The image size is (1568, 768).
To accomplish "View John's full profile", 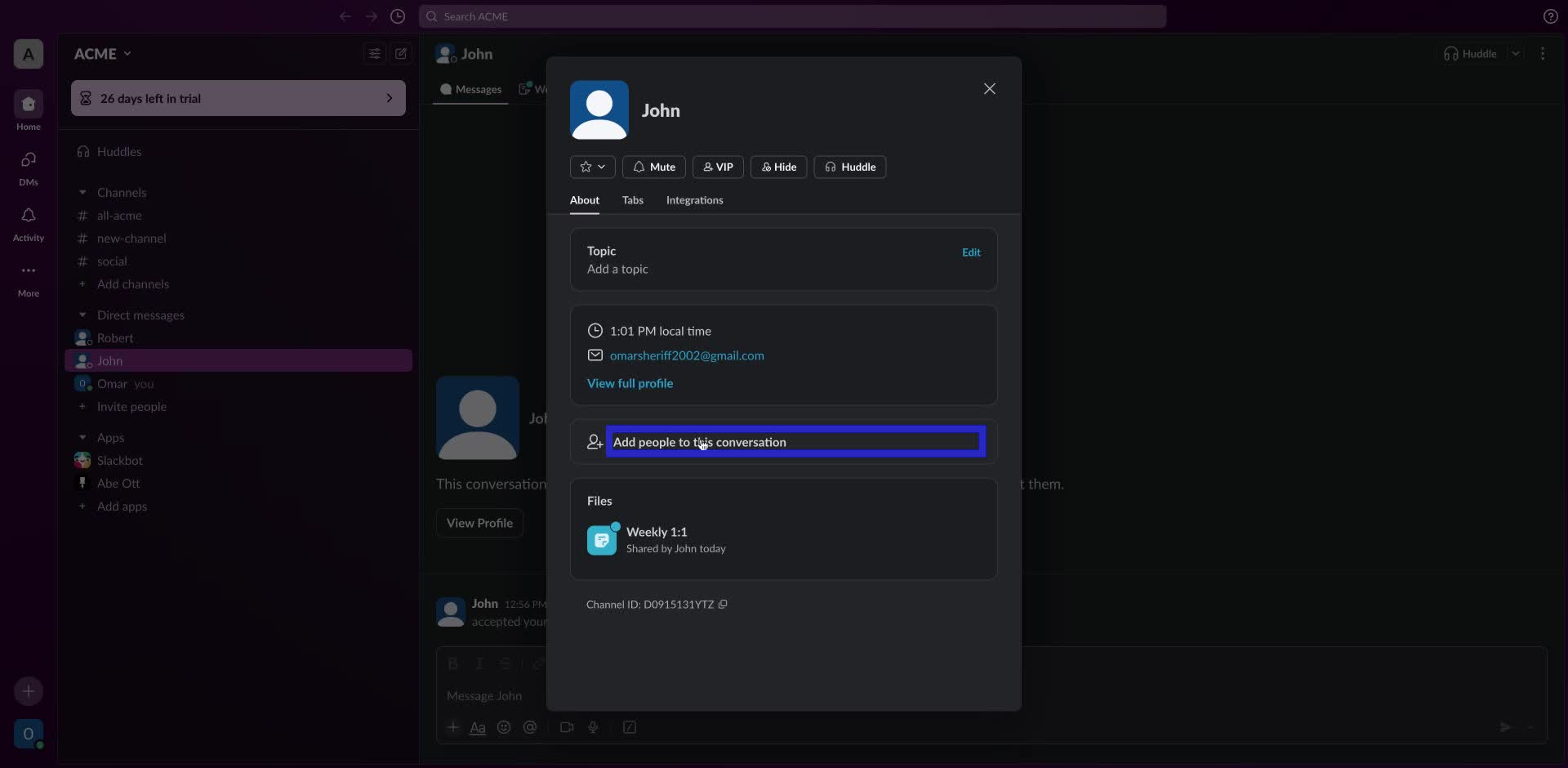I will click(x=630, y=383).
